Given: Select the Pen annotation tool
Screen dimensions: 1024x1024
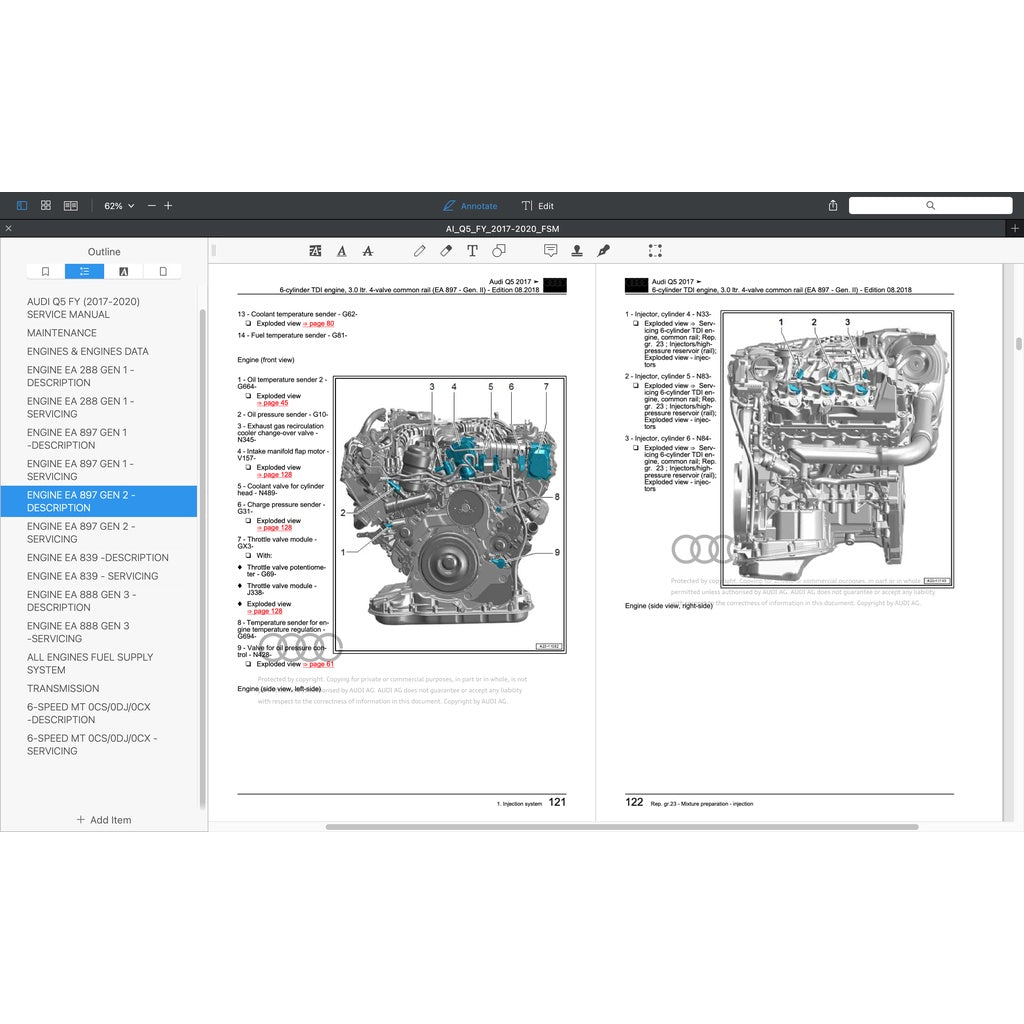Looking at the screenshot, I should click(x=419, y=250).
